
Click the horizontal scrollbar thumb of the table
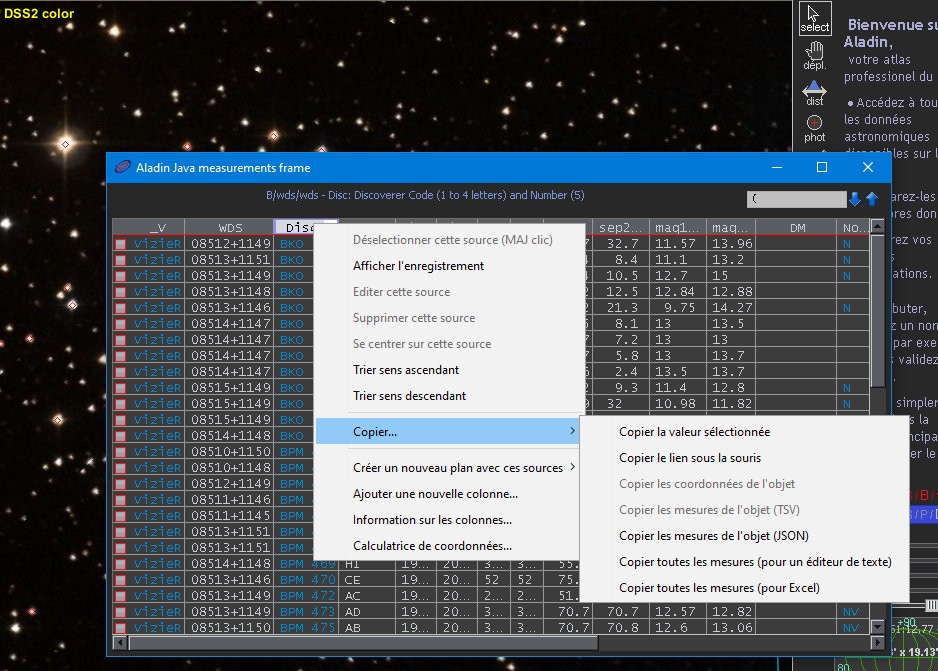363,643
